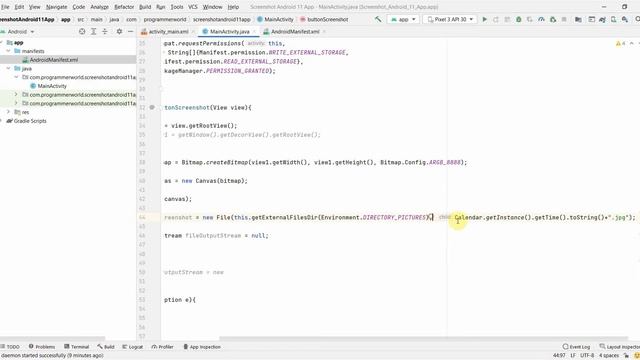Image resolution: width=640 pixels, height=360 pixels.
Task: Click the UTF-8 encoding in status bar
Action: tap(587, 356)
